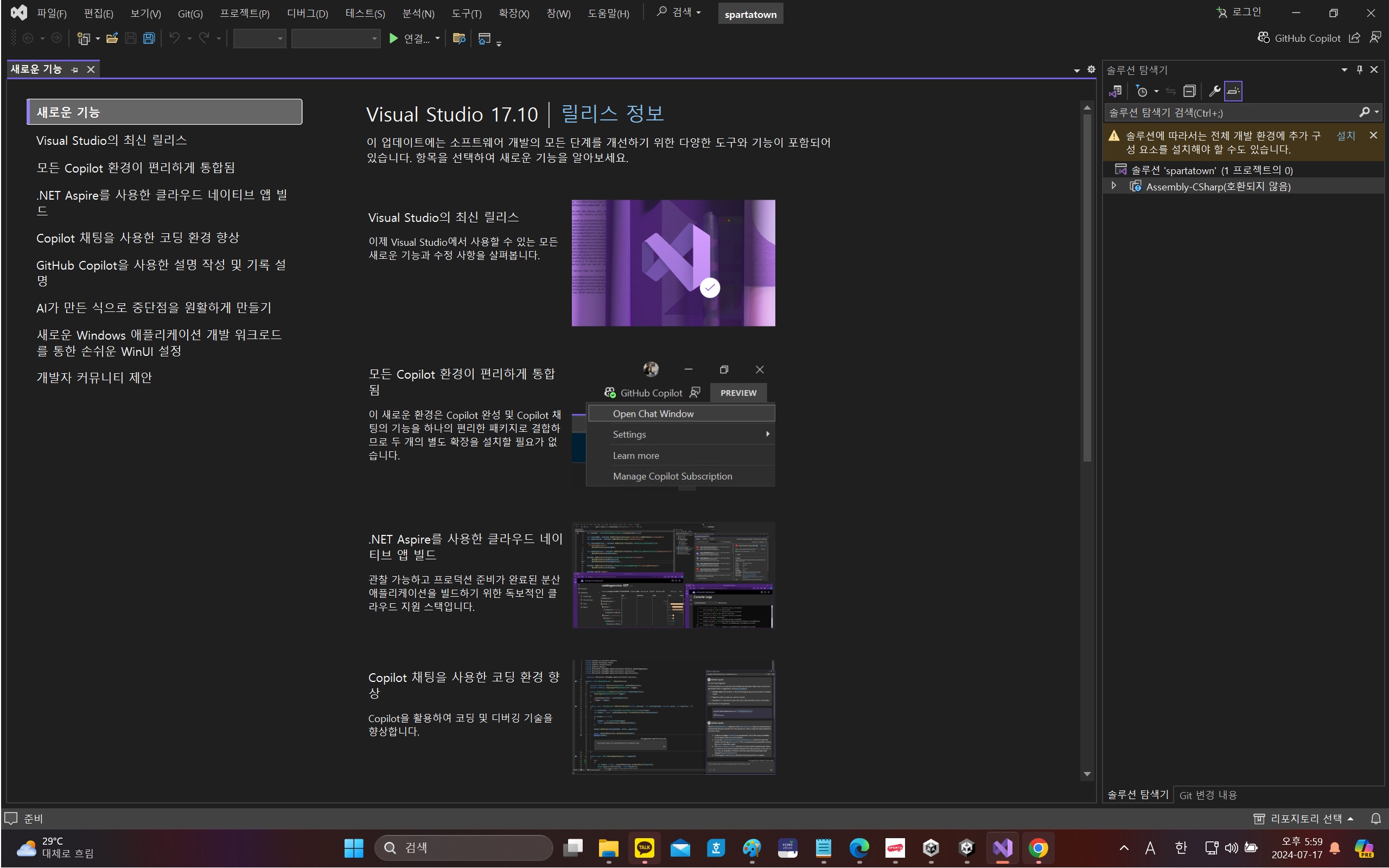Click the 로그인 sign-in icon
Viewport: 1389px width, 868px height.
pyautogui.click(x=1221, y=12)
